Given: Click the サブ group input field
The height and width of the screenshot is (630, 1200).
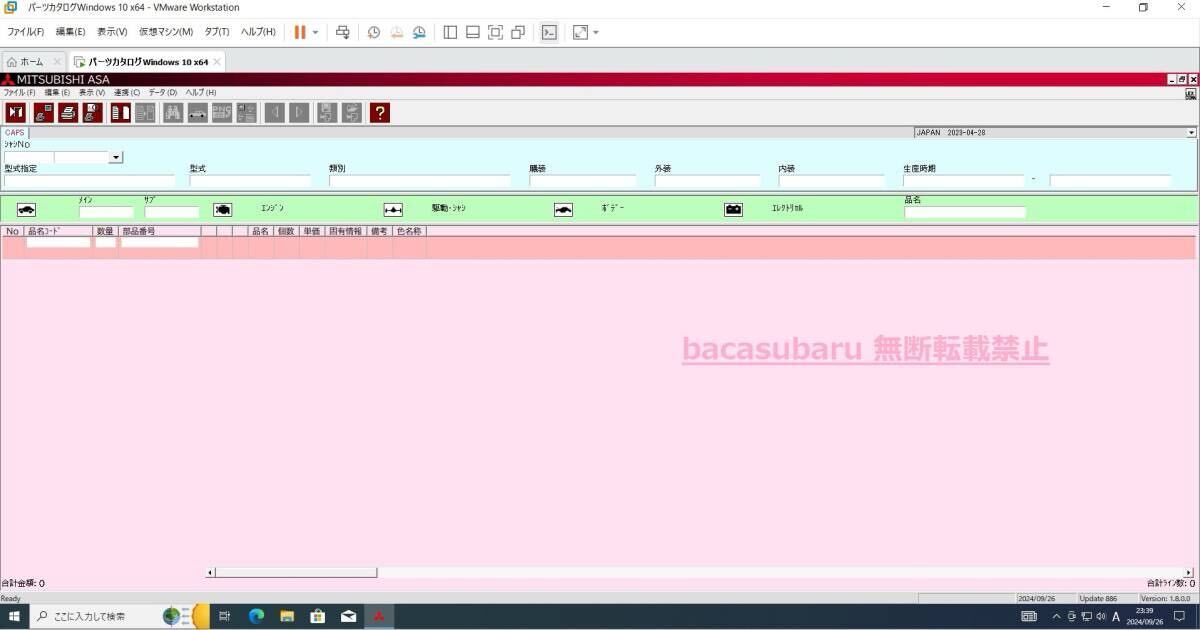Looking at the screenshot, I should coord(172,212).
